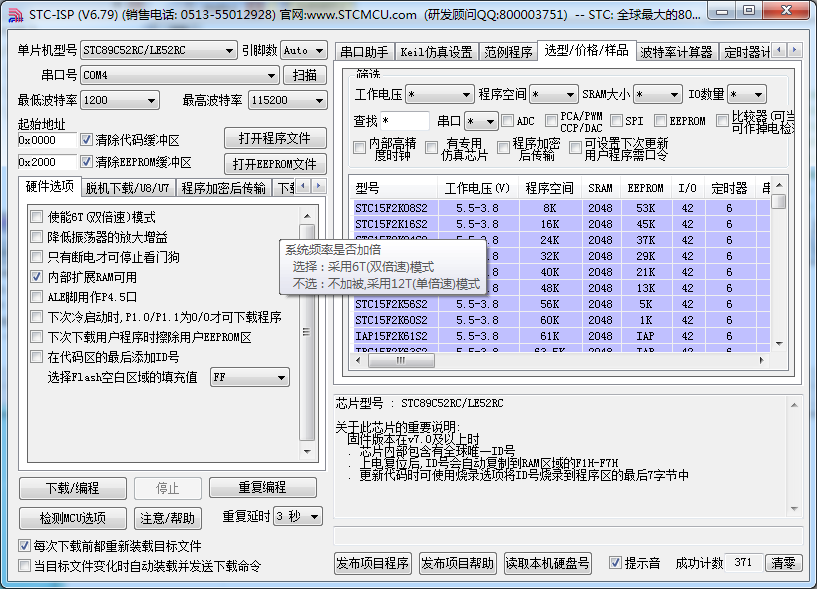Toggle 每次下载前都重新装载目标文件 checkbox

click(24, 546)
